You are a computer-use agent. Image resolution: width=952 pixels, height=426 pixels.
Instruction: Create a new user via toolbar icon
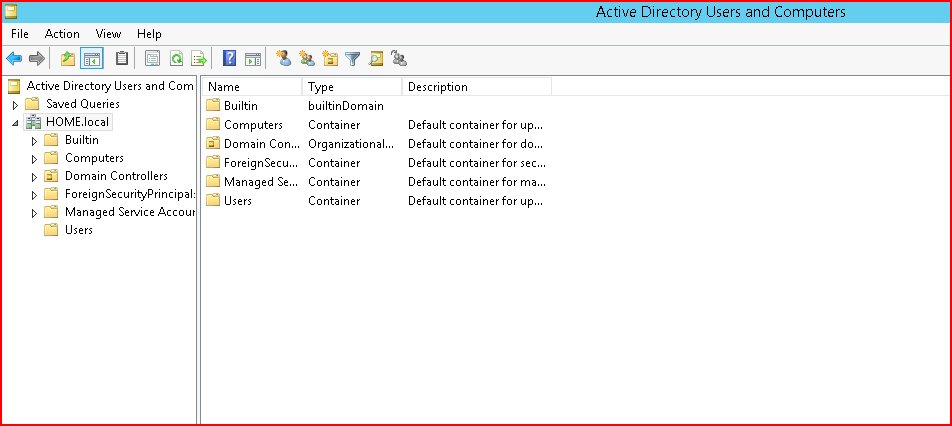coord(284,59)
